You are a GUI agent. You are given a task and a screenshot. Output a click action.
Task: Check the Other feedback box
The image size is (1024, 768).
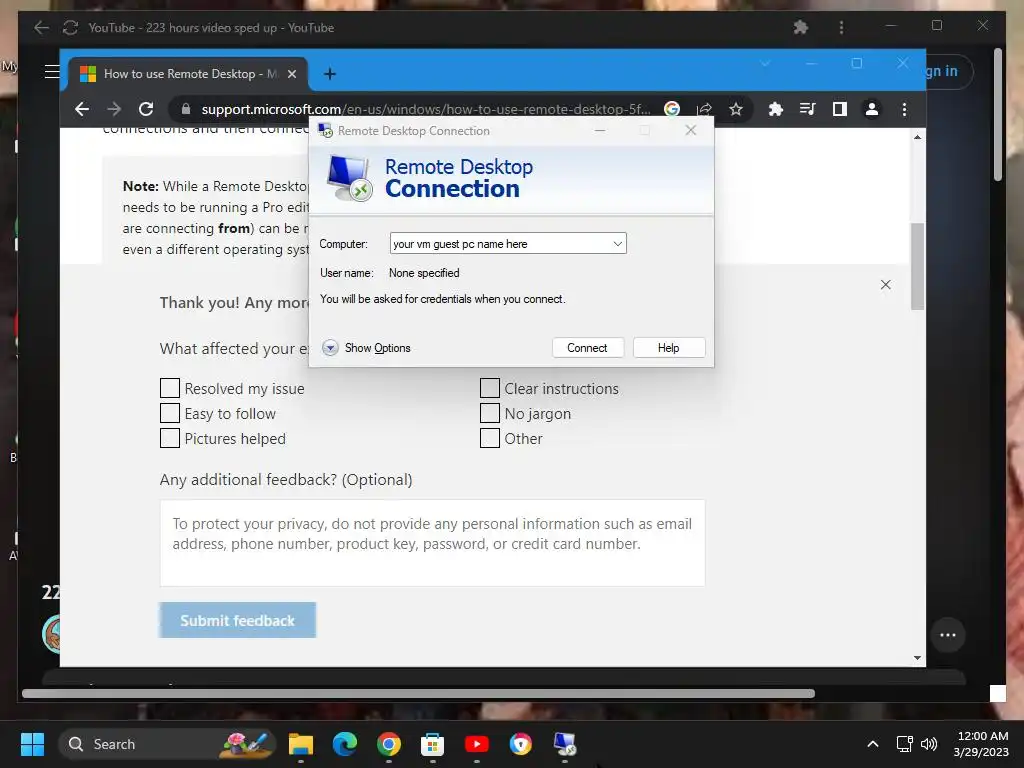click(490, 438)
